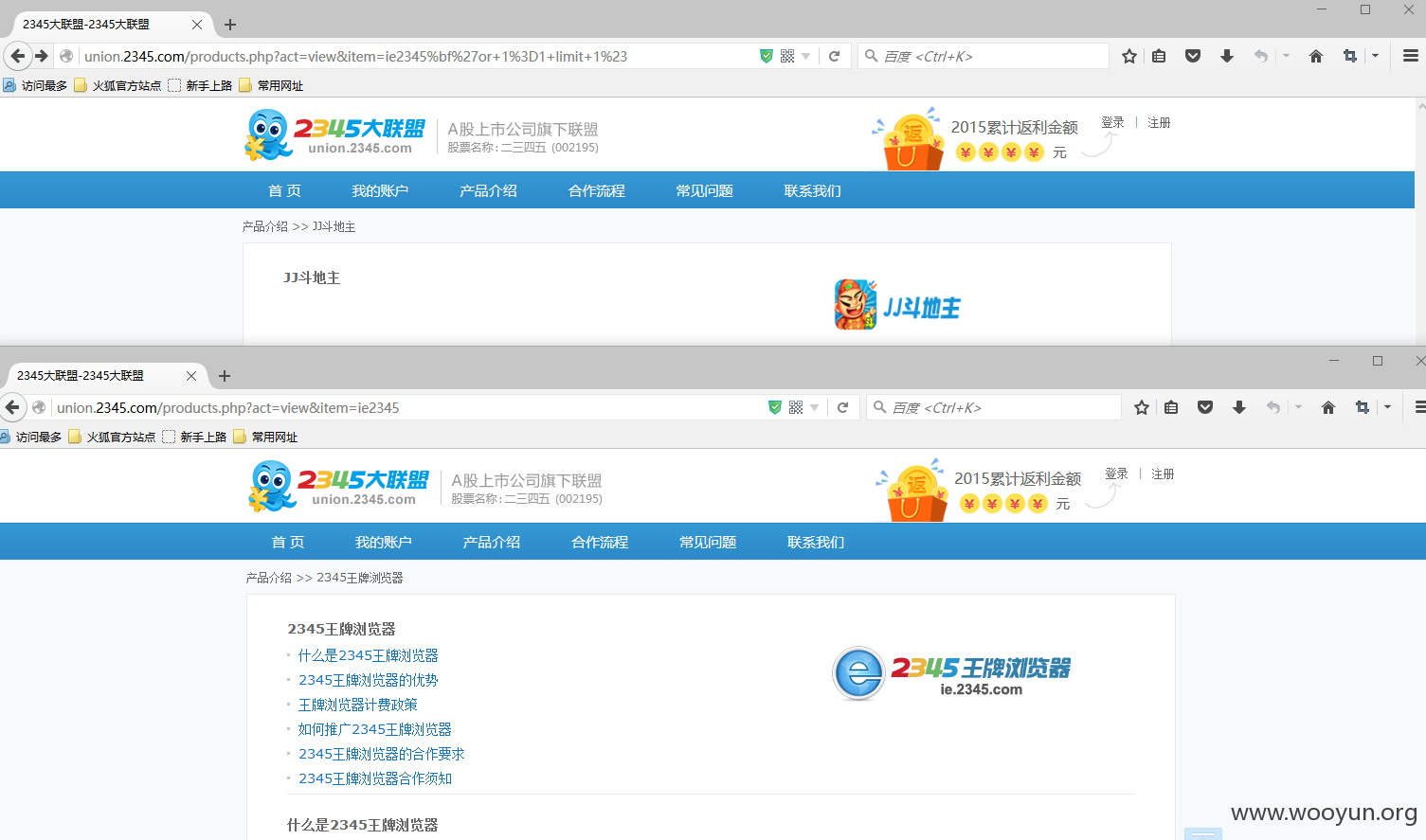Open downloads arrow in the bottom window
Viewport: 1426px width, 840px height.
point(1239,407)
